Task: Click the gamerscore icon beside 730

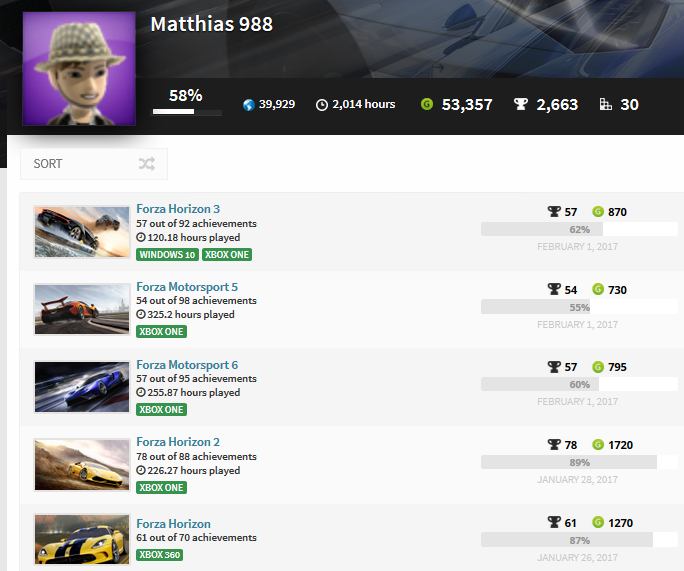Action: pos(598,289)
